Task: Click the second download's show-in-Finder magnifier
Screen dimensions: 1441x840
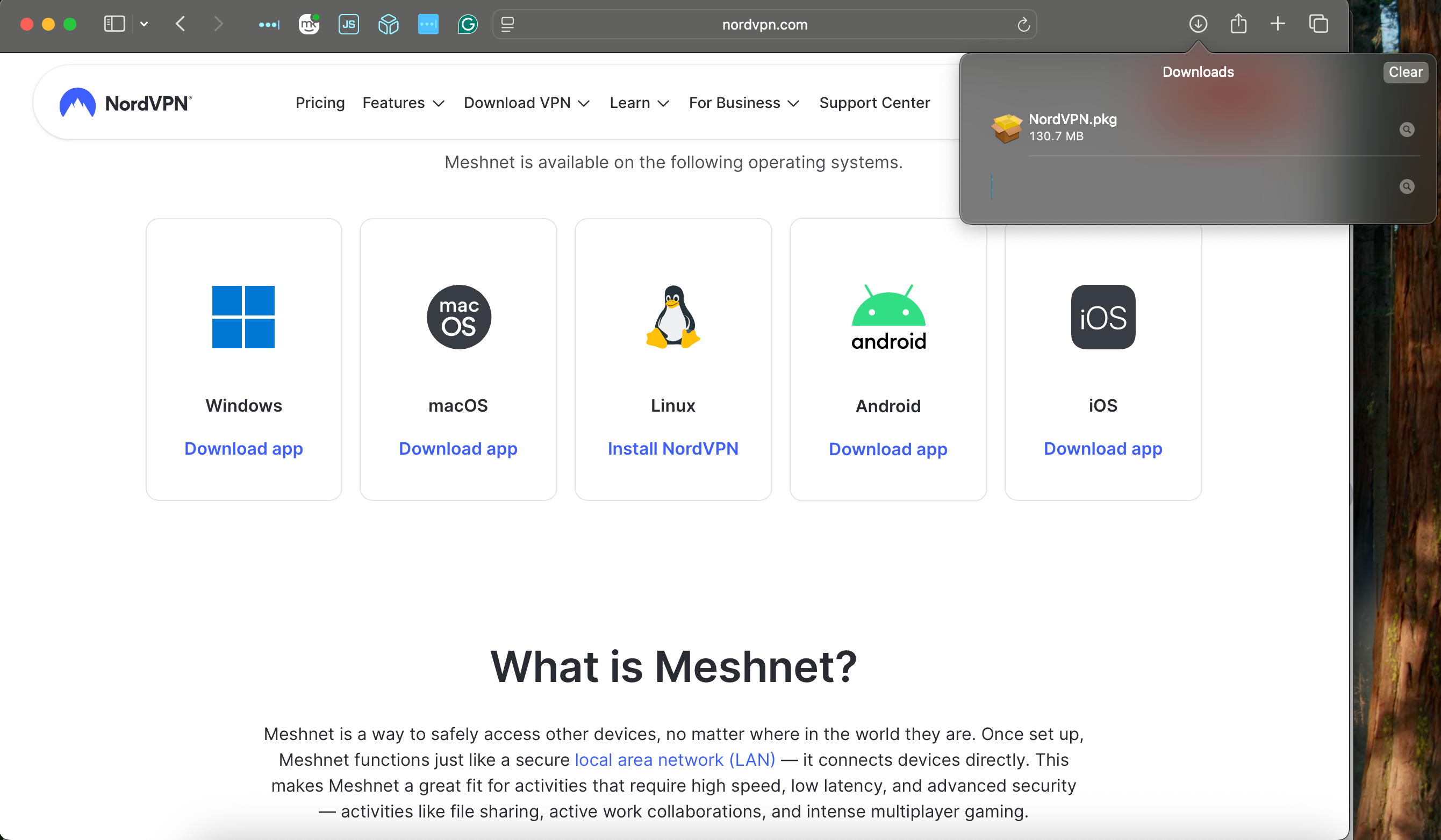Action: point(1407,186)
